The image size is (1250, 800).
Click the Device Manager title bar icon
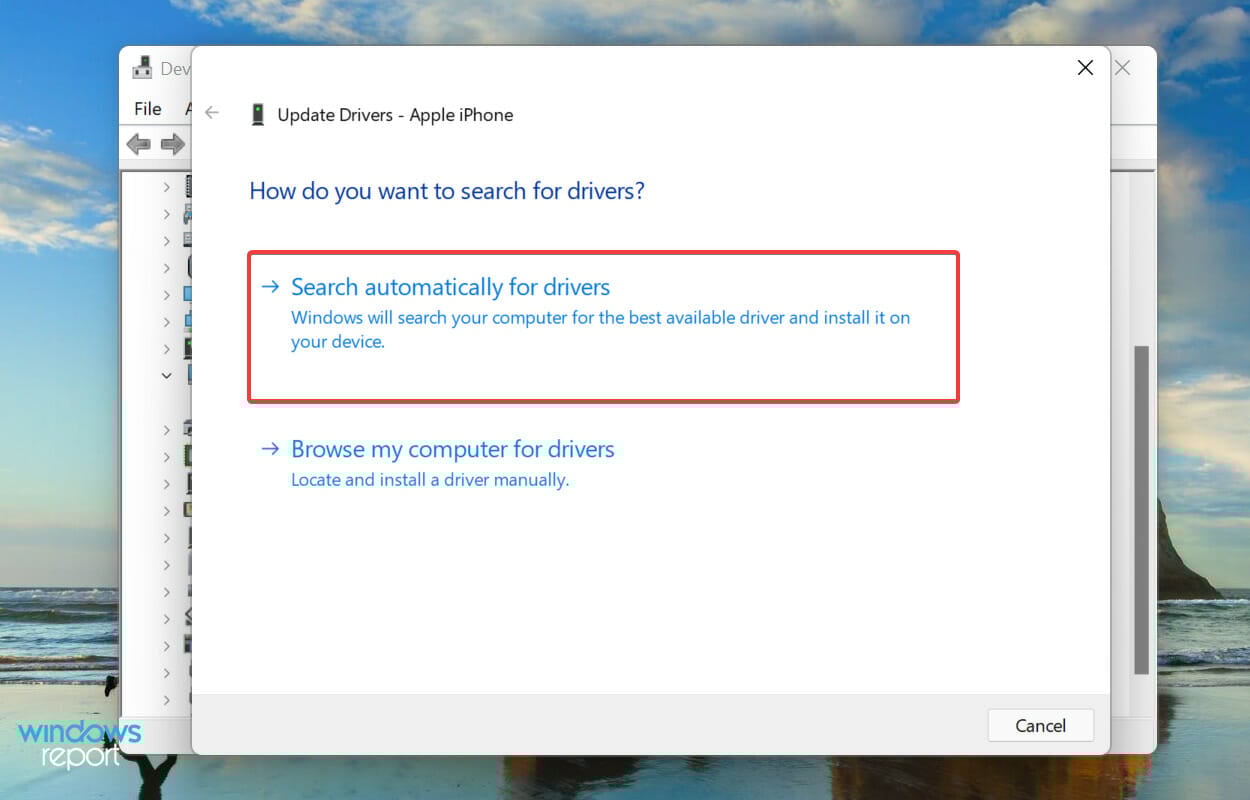click(142, 69)
